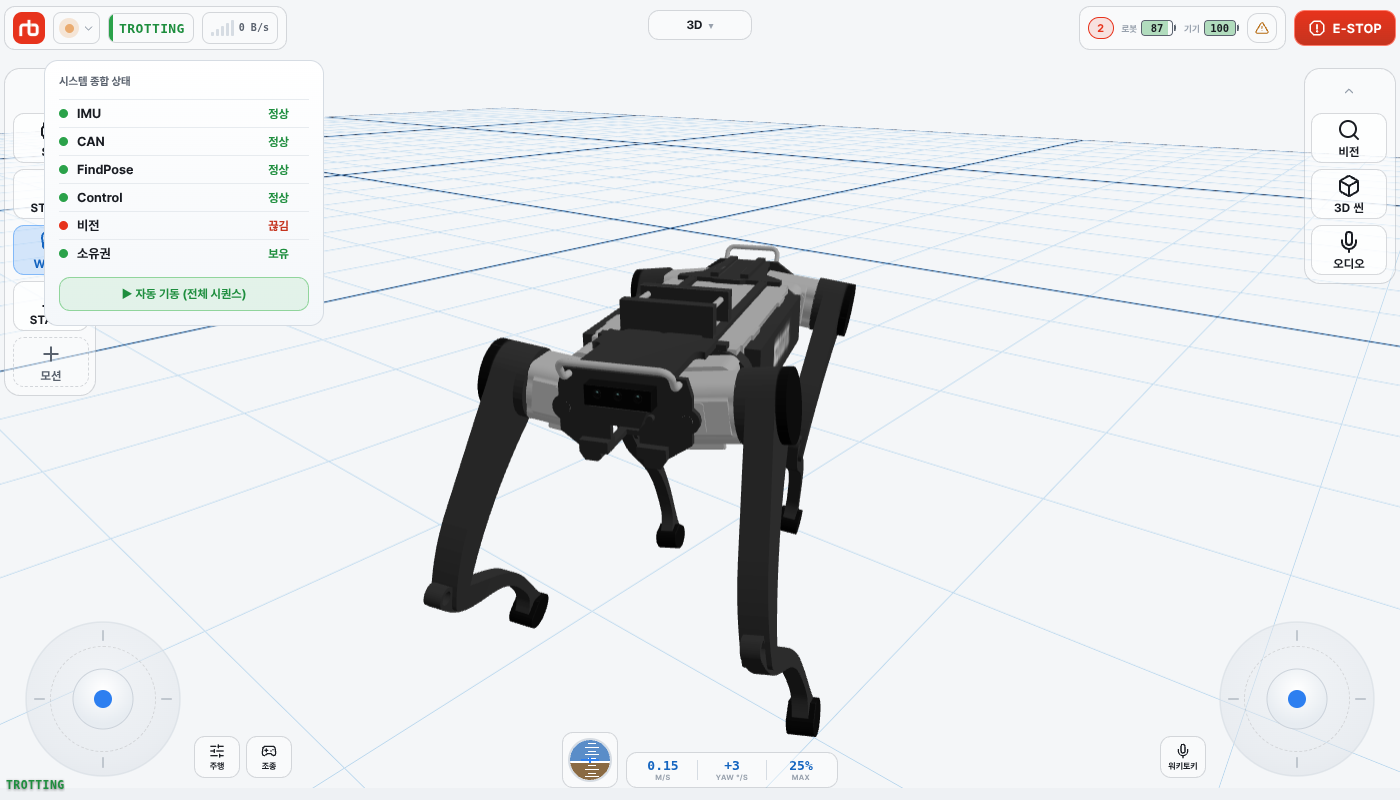Open the 비전 vision panel icon
Image resolution: width=1400 pixels, height=800 pixels.
(1348, 138)
